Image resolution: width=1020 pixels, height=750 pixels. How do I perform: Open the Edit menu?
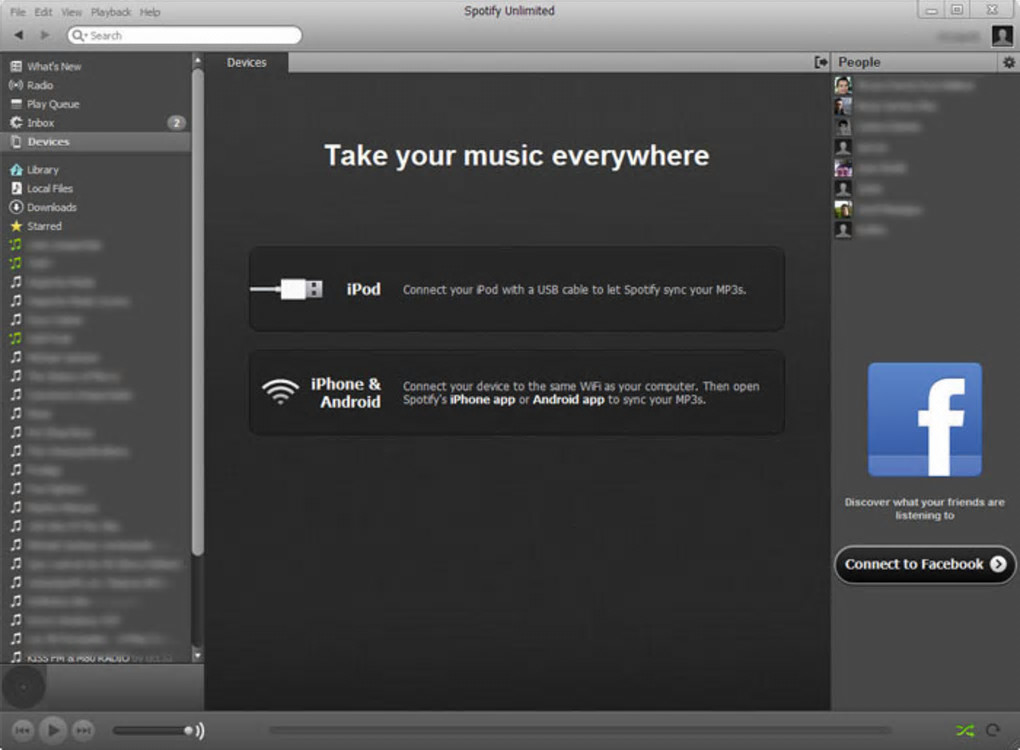(x=43, y=12)
